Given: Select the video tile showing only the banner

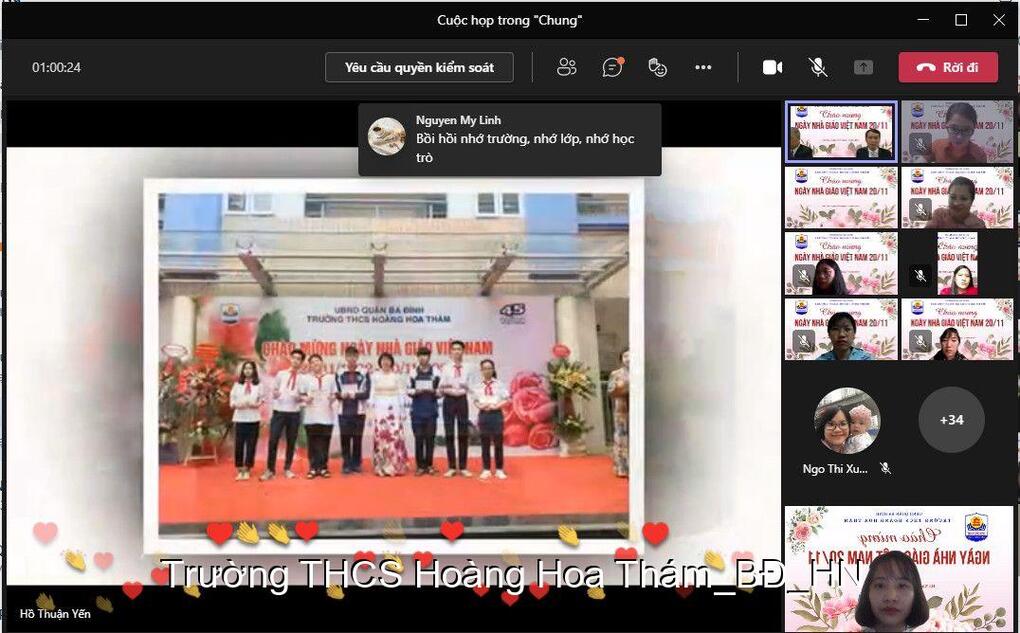Looking at the screenshot, I should [x=841, y=197].
